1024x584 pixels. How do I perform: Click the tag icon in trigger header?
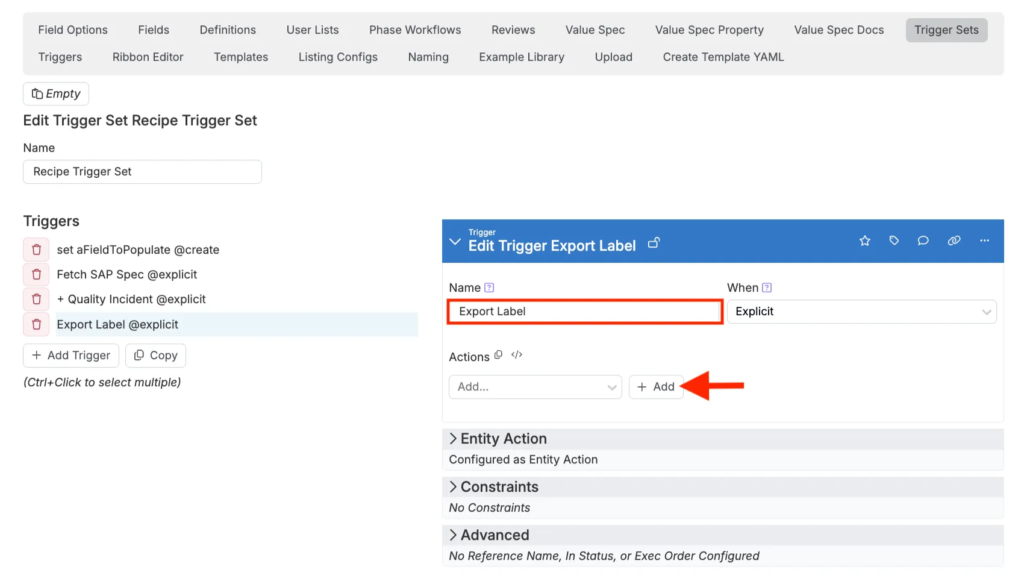pos(894,241)
